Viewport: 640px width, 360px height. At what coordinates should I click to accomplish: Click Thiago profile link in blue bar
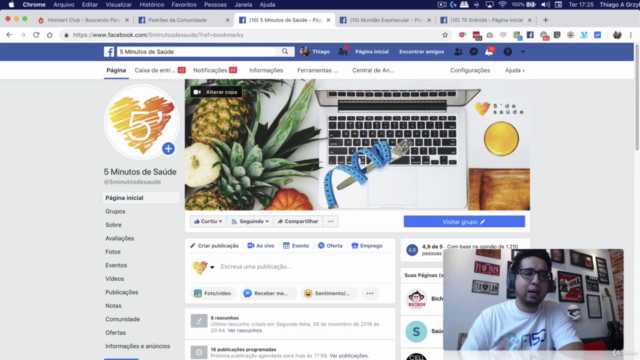(x=315, y=52)
